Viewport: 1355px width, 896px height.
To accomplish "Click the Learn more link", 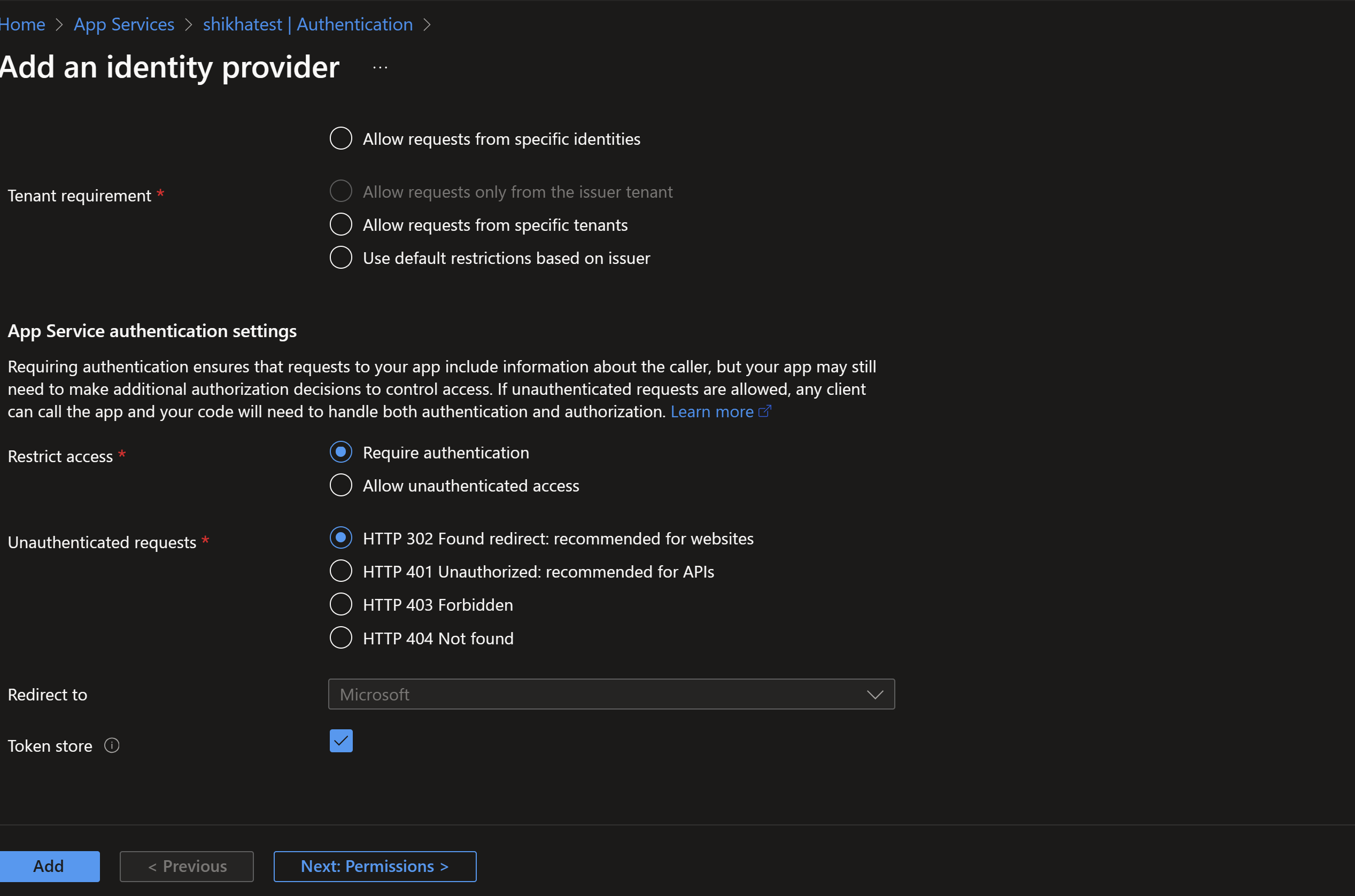I will (x=712, y=411).
